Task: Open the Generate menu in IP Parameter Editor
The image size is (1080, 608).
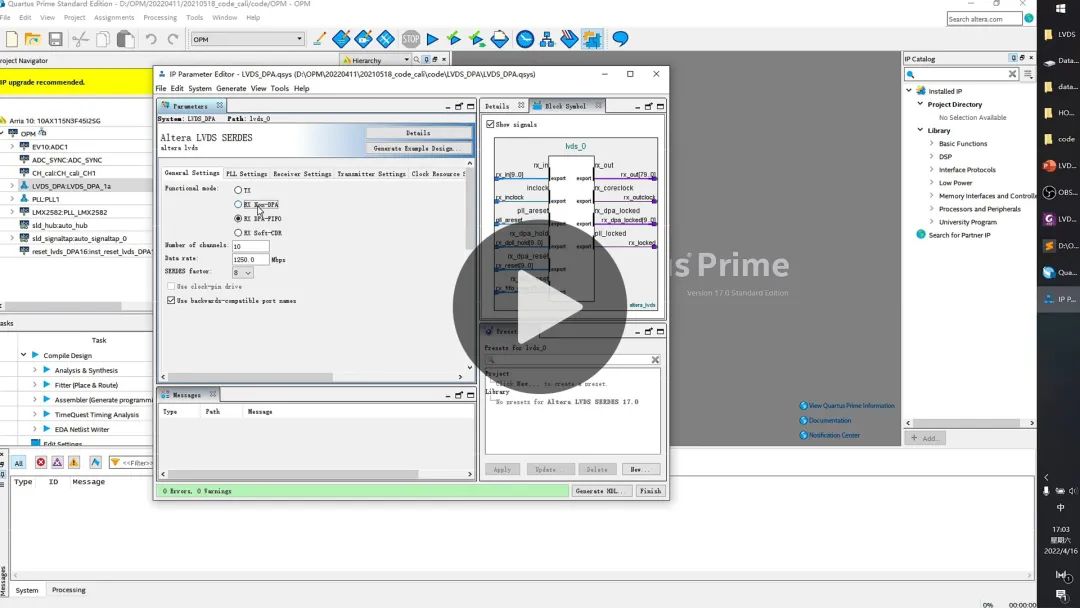Action: coord(231,88)
